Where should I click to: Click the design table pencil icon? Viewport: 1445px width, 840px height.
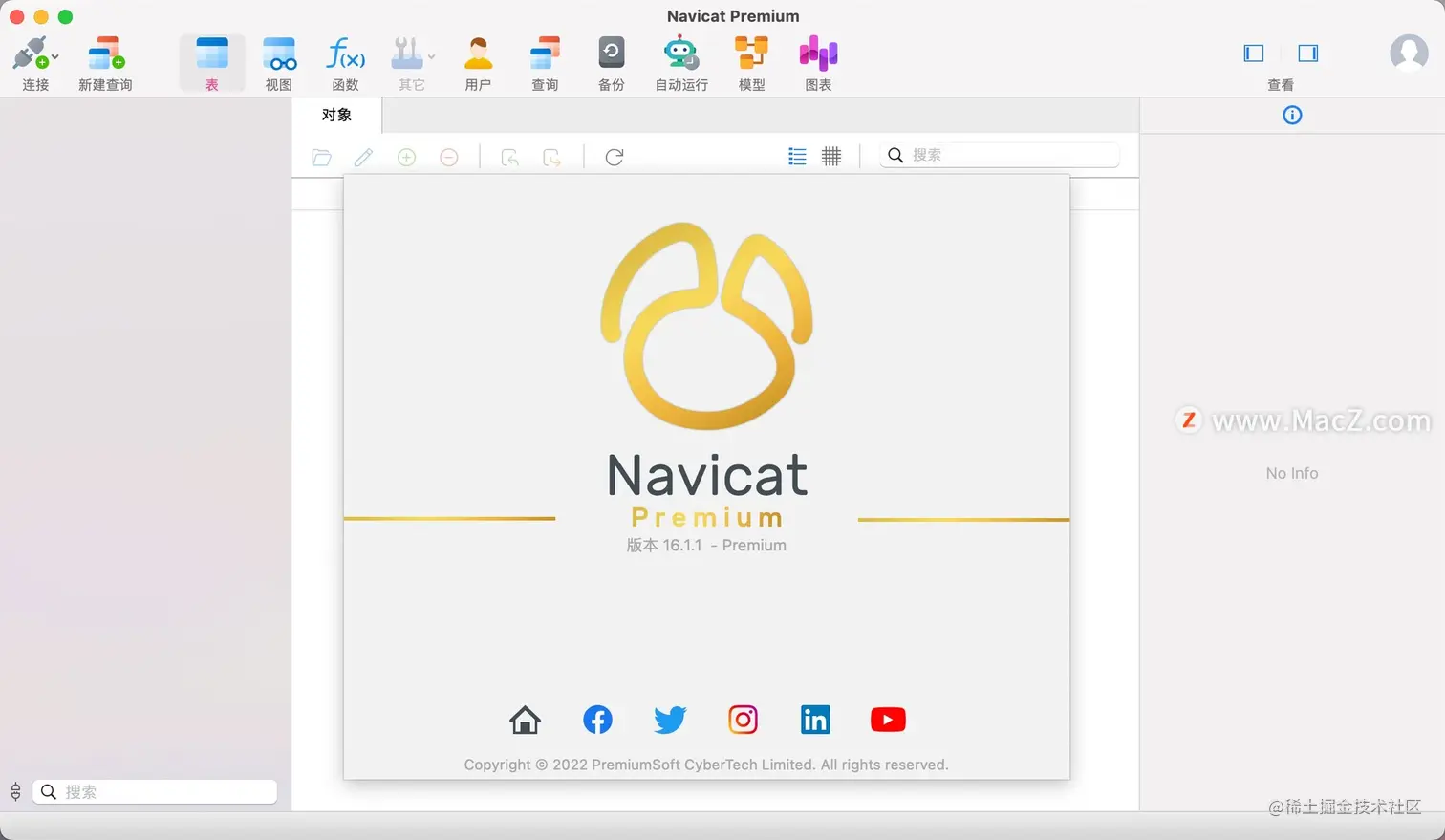(x=364, y=158)
